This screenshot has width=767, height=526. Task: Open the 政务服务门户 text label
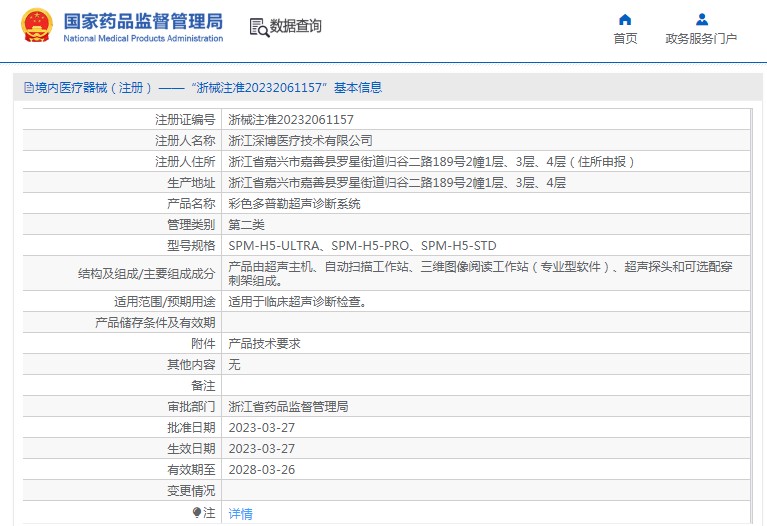pos(701,39)
